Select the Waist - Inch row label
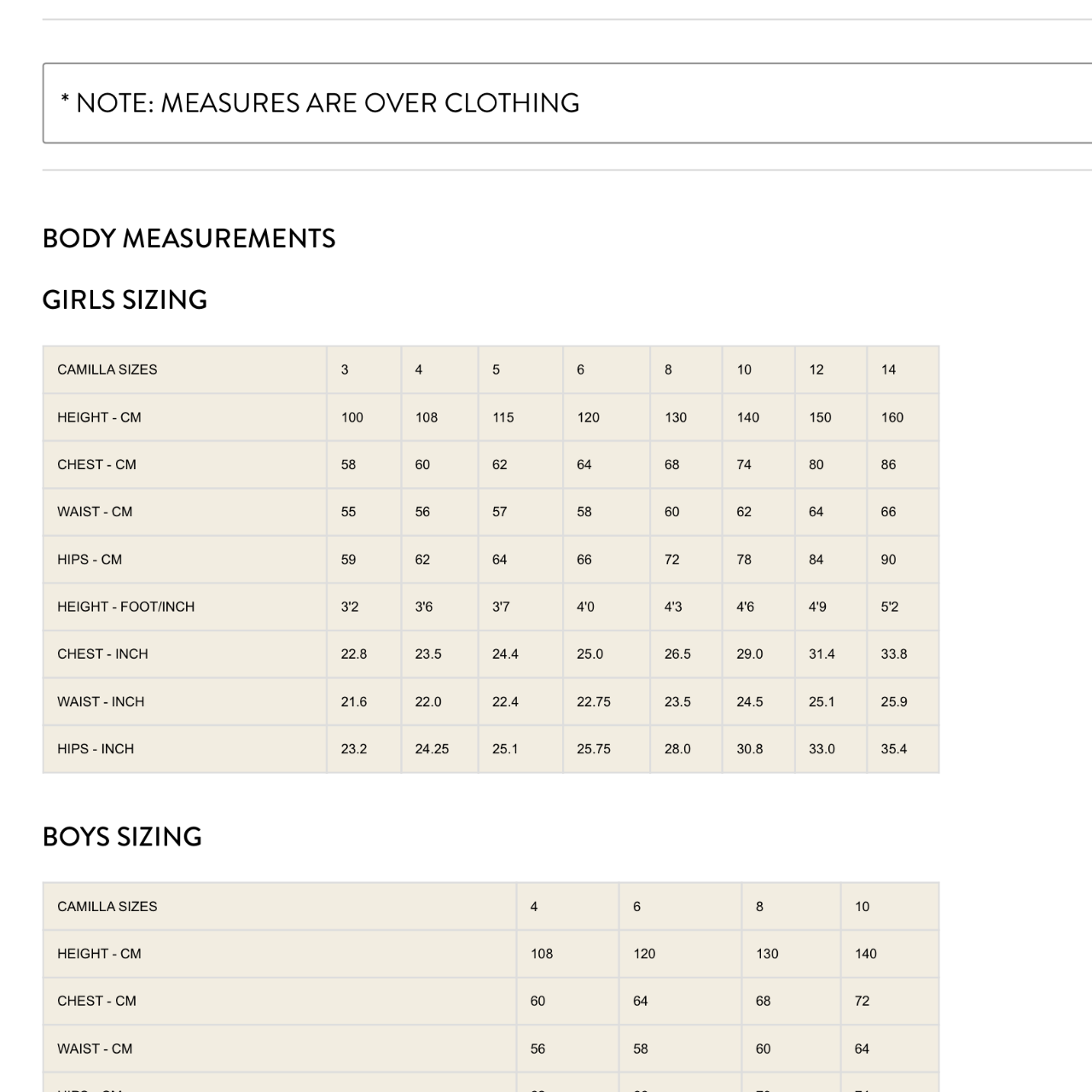 [101, 701]
